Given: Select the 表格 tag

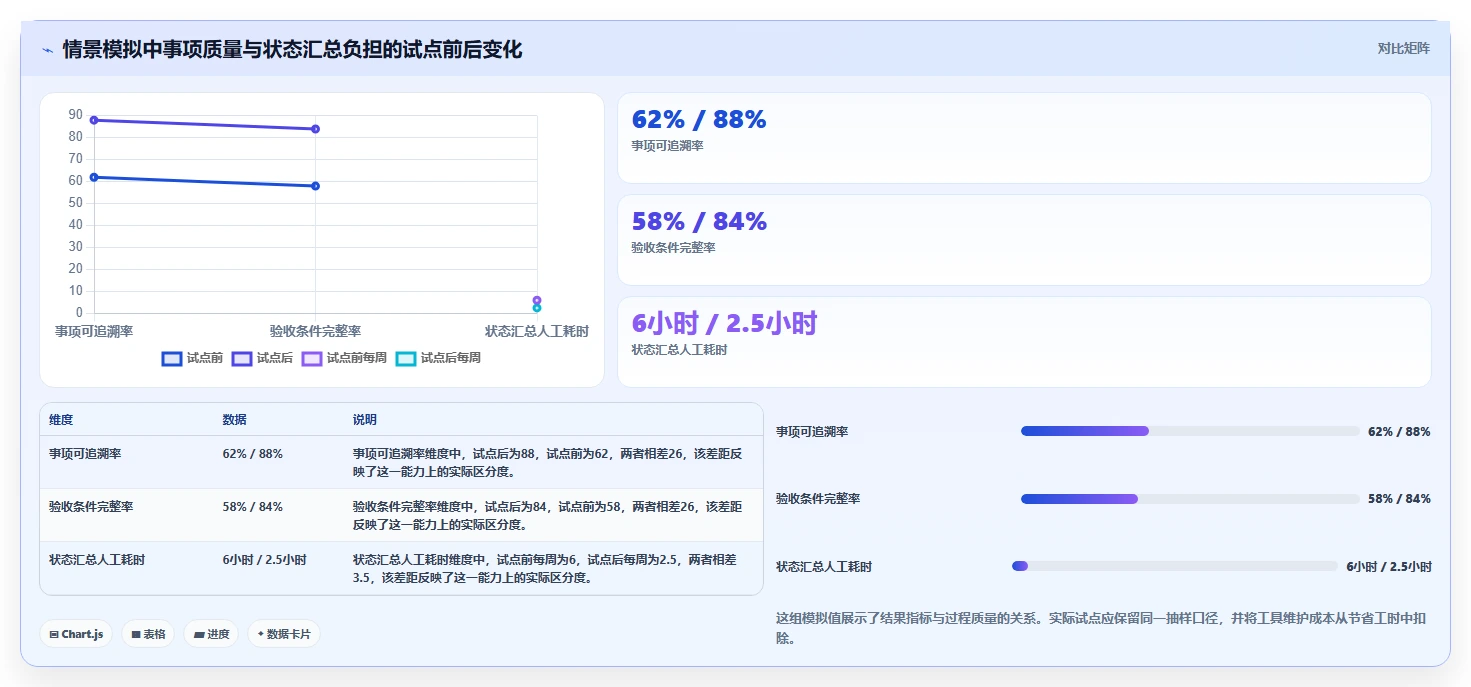Looking at the screenshot, I should click(x=148, y=634).
